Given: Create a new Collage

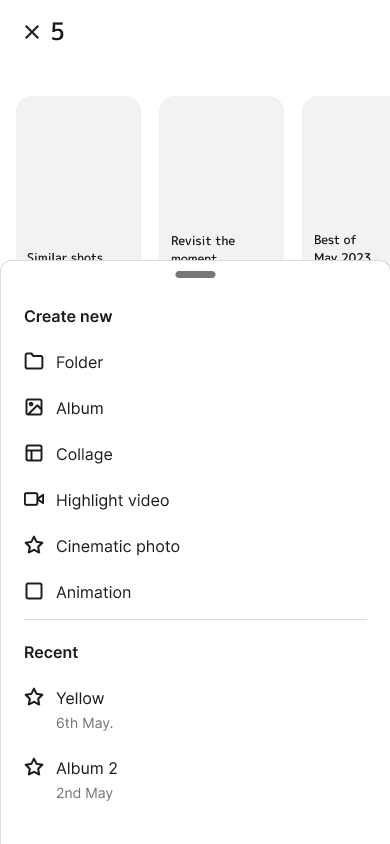Looking at the screenshot, I should [195, 454].
